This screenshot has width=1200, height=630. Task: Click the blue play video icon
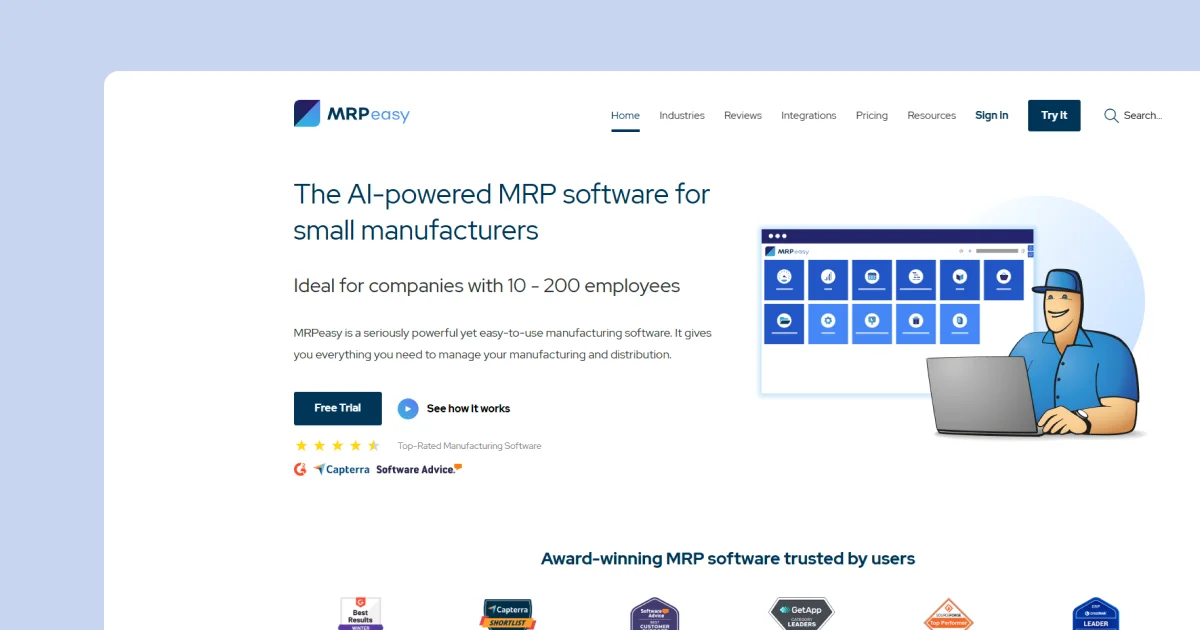pos(408,408)
